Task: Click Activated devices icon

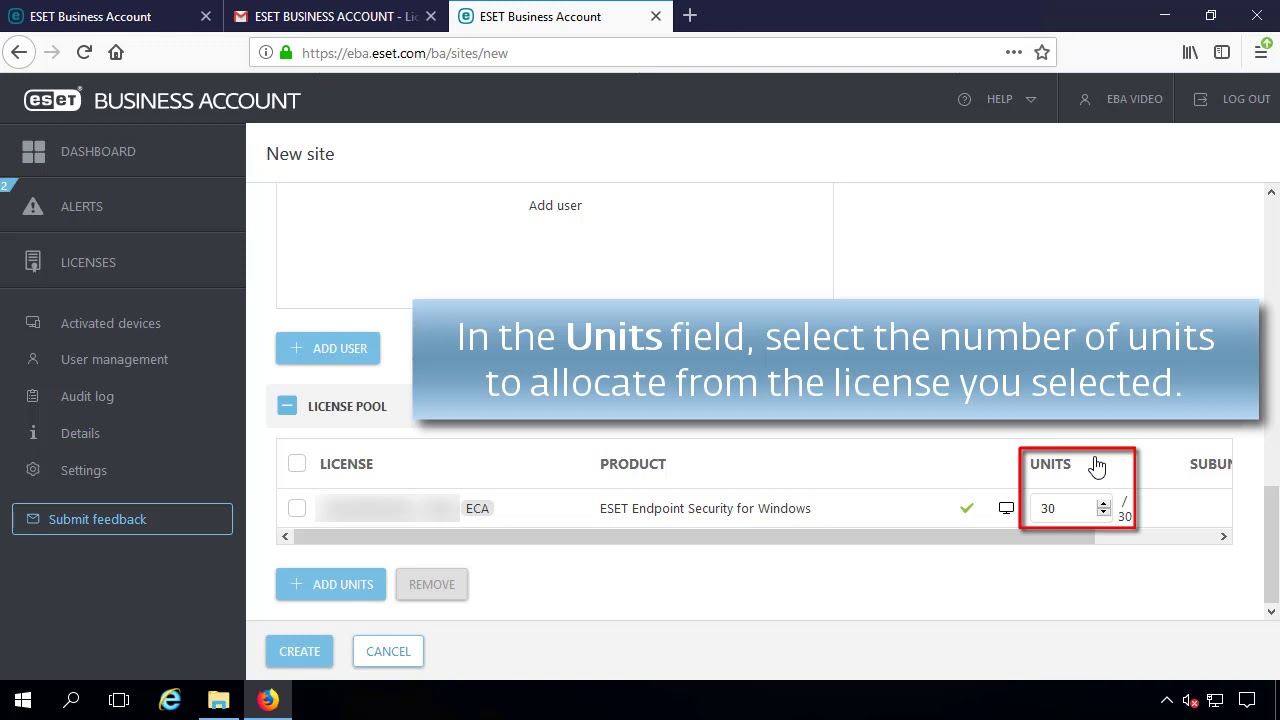Action: coord(33,323)
